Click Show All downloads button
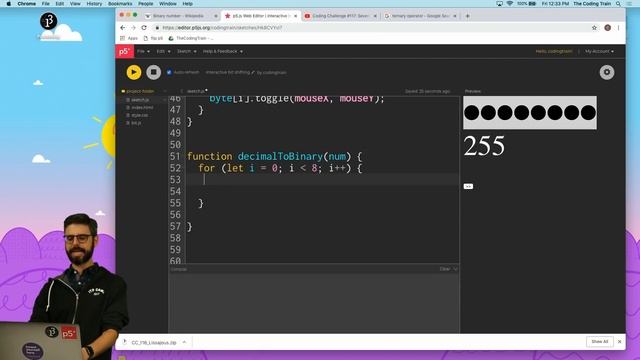640x360 pixels. point(600,342)
